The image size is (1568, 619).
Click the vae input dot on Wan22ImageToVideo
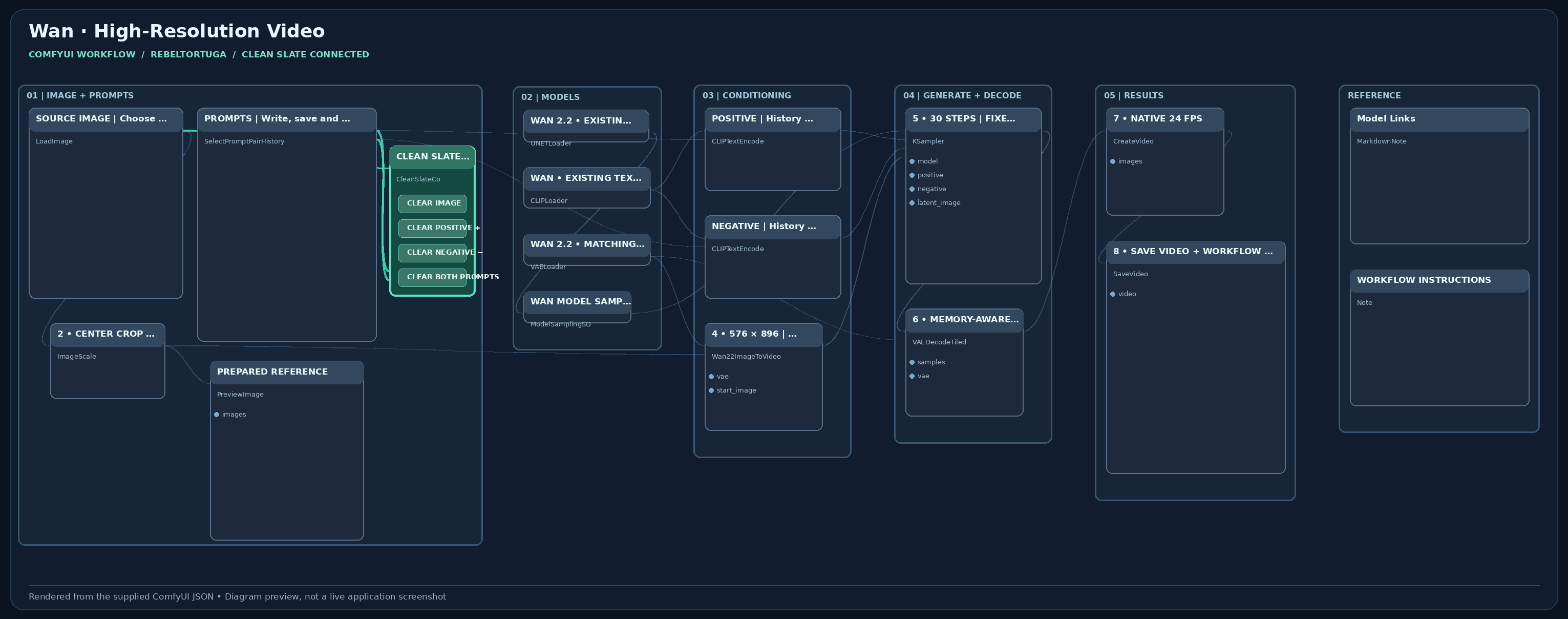coord(711,377)
